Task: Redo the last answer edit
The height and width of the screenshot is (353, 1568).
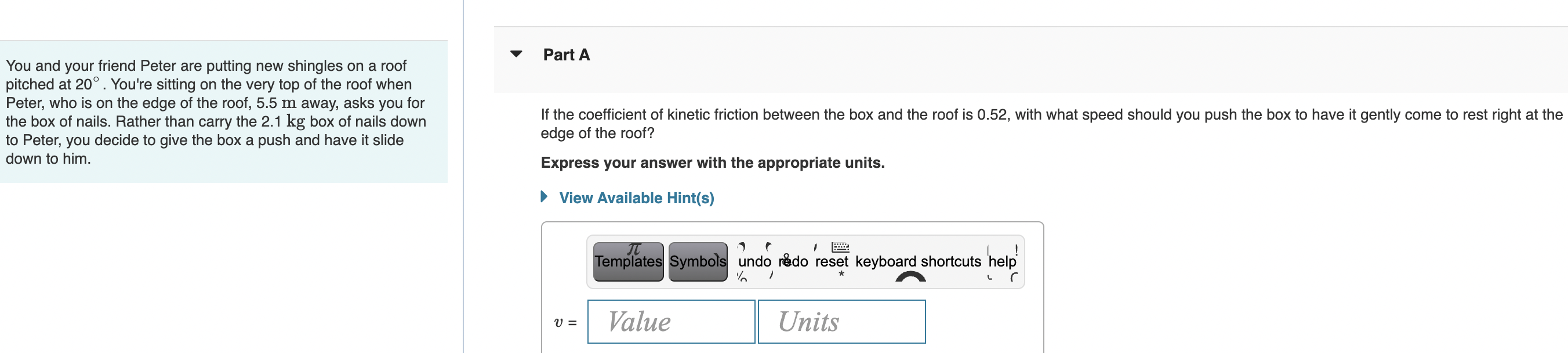Action: pos(793,261)
